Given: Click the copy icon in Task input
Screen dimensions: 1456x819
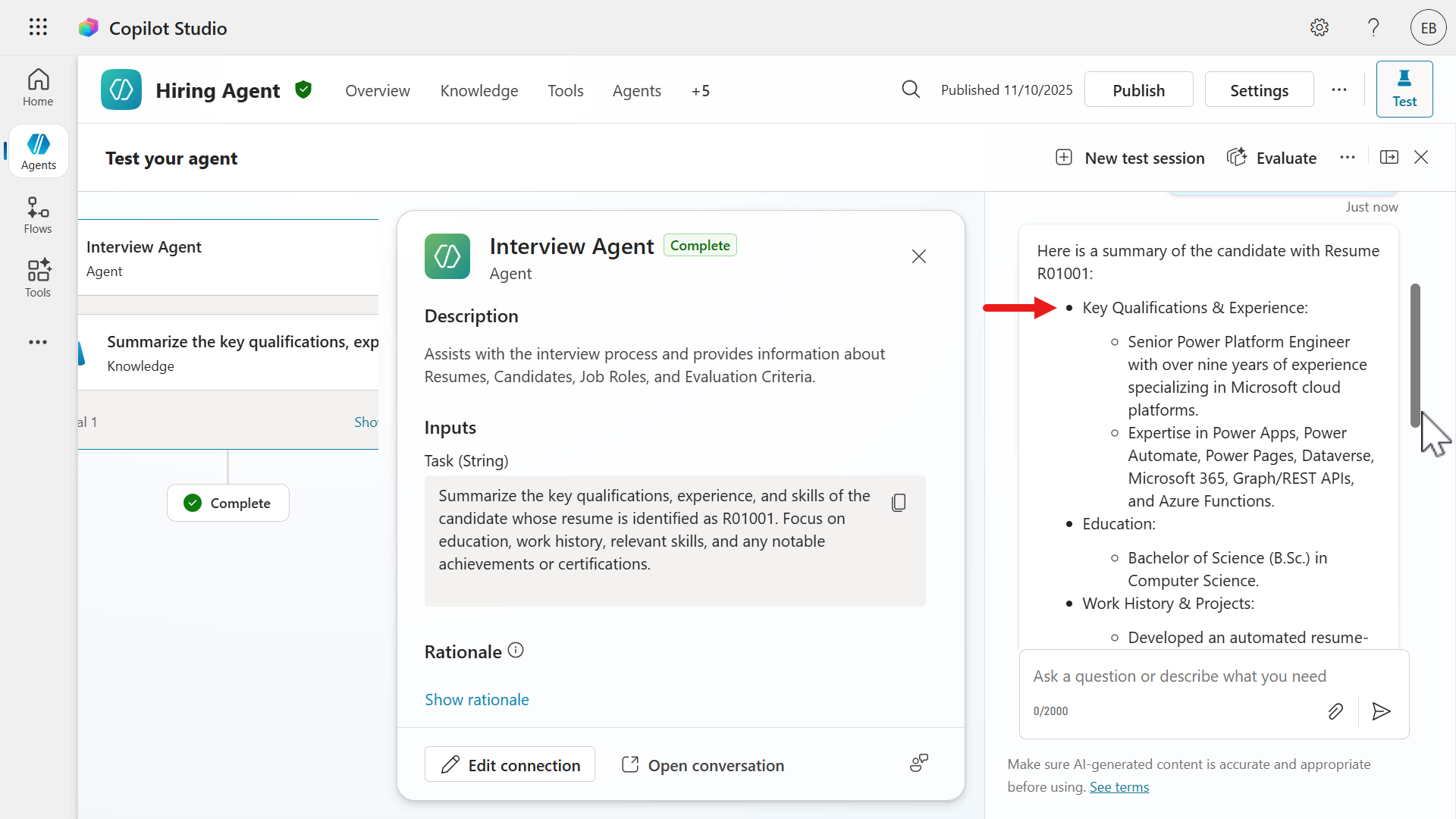Looking at the screenshot, I should pos(899,503).
